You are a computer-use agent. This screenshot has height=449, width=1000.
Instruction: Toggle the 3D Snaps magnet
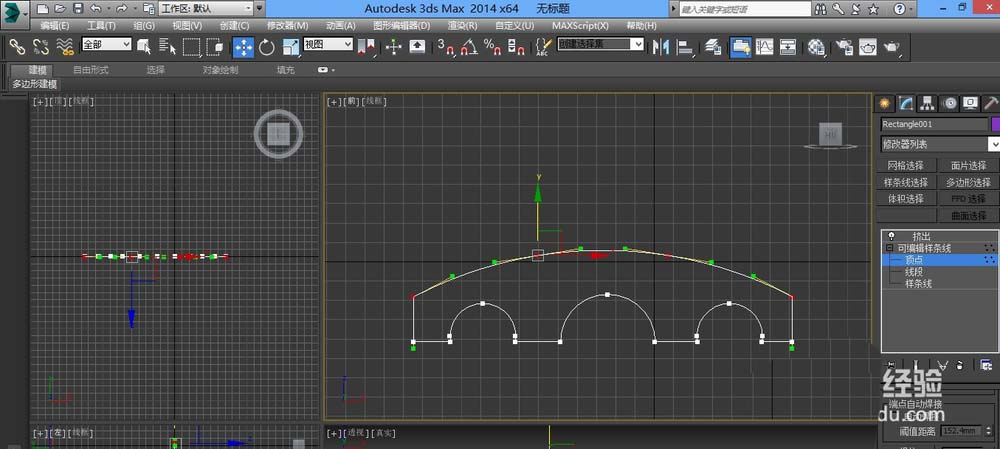[x=445, y=47]
